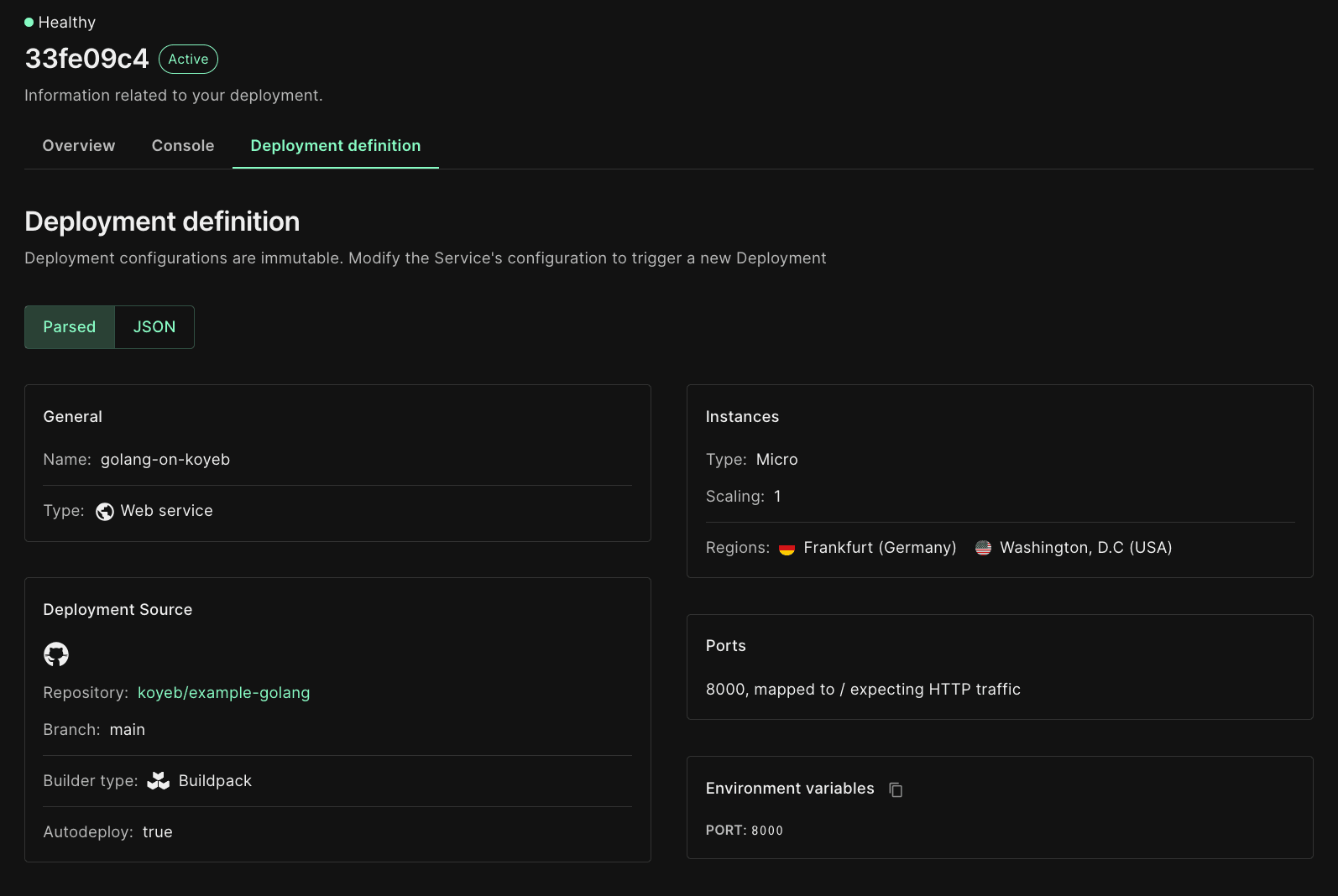Viewport: 1338px width, 896px height.
Task: Click the PORT: 8000 environment variable
Action: point(744,831)
